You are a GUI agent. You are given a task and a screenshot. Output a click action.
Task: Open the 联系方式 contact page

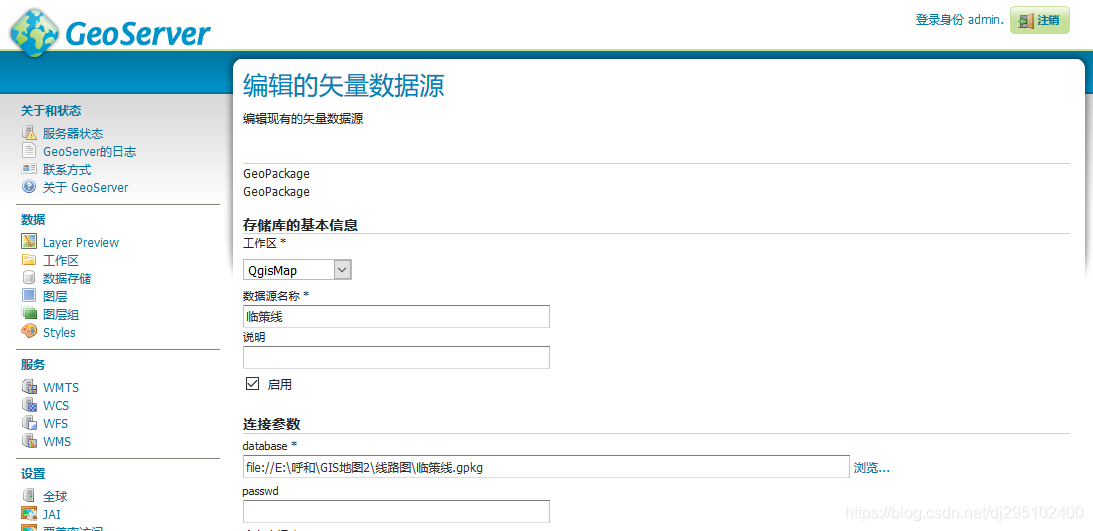coord(67,169)
